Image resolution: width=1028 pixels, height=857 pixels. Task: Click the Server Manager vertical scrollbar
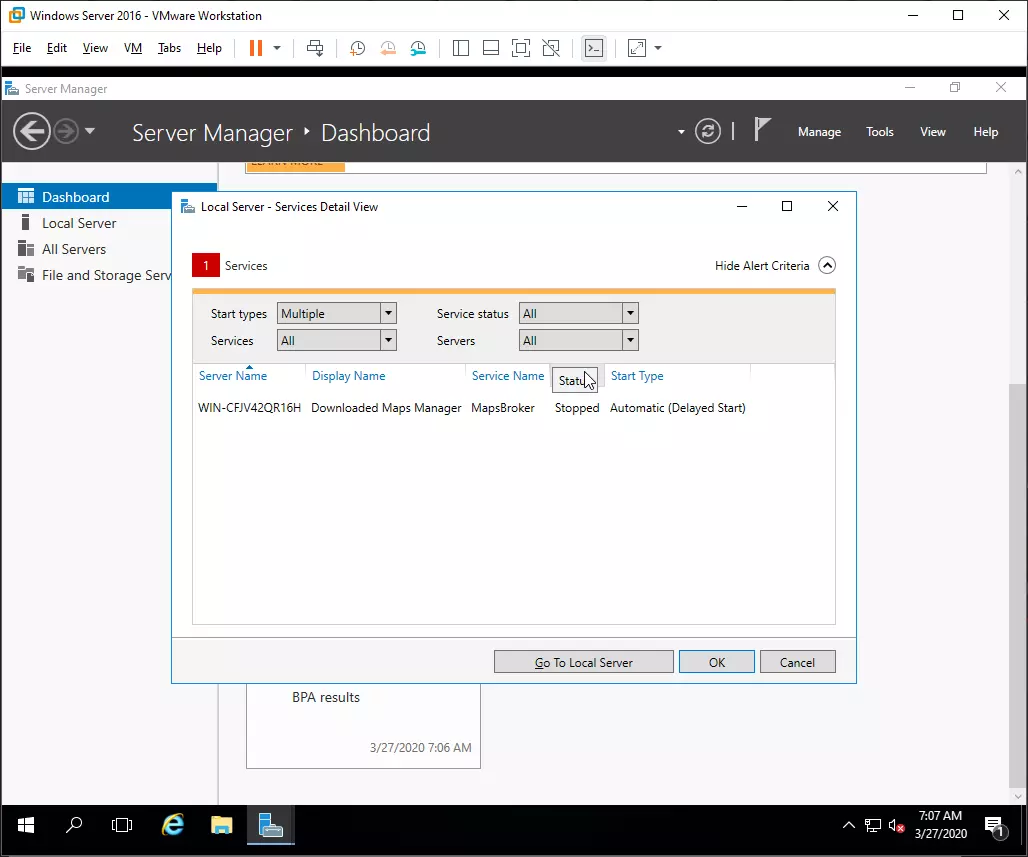click(x=1018, y=584)
